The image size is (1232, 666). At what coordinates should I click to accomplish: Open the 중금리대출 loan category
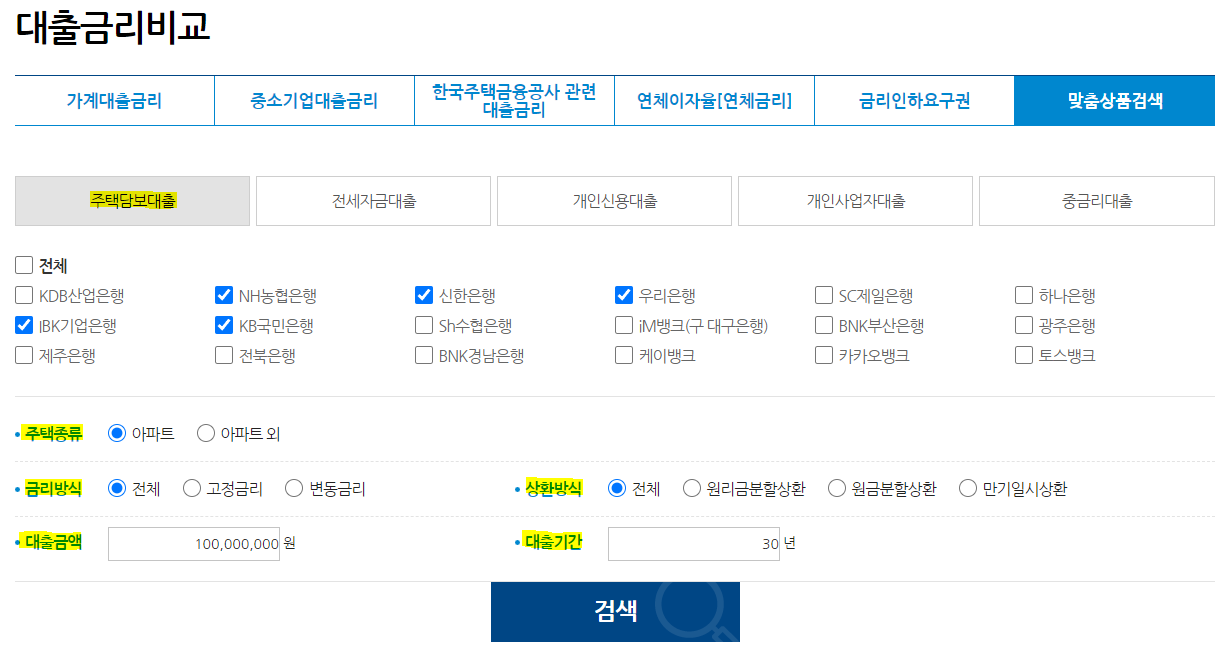(x=1096, y=201)
